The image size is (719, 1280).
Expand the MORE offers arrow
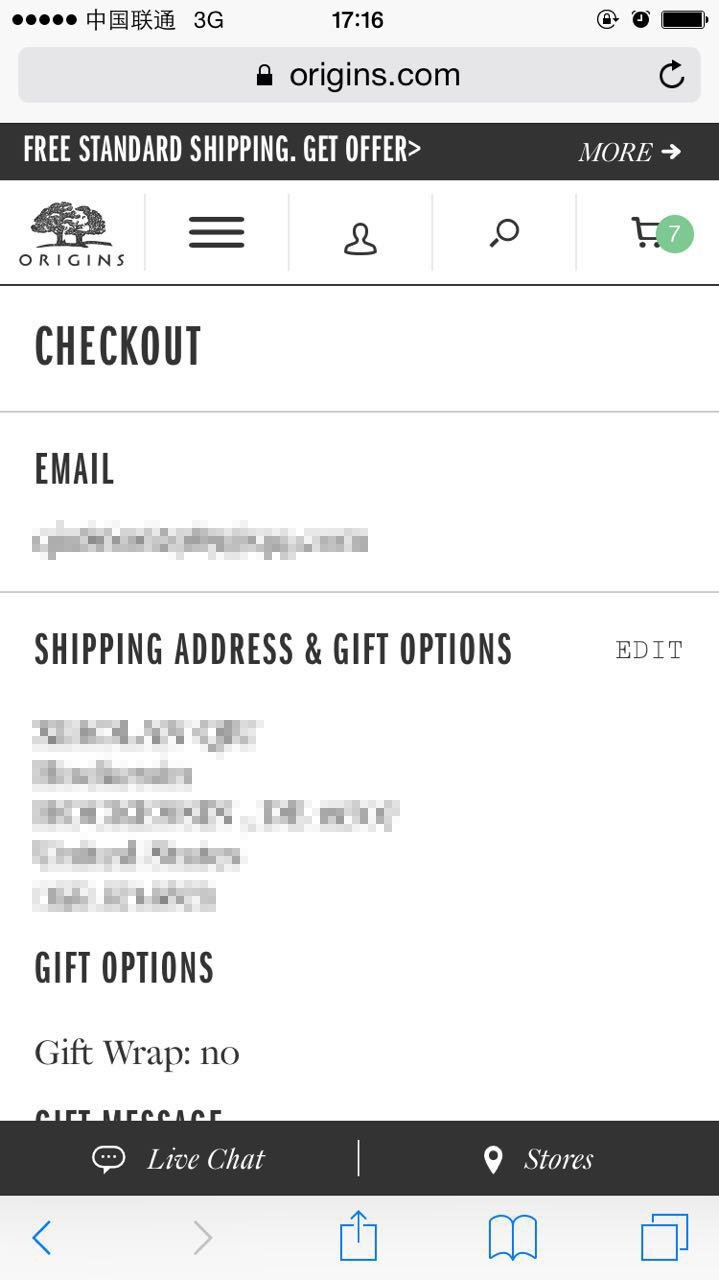630,152
